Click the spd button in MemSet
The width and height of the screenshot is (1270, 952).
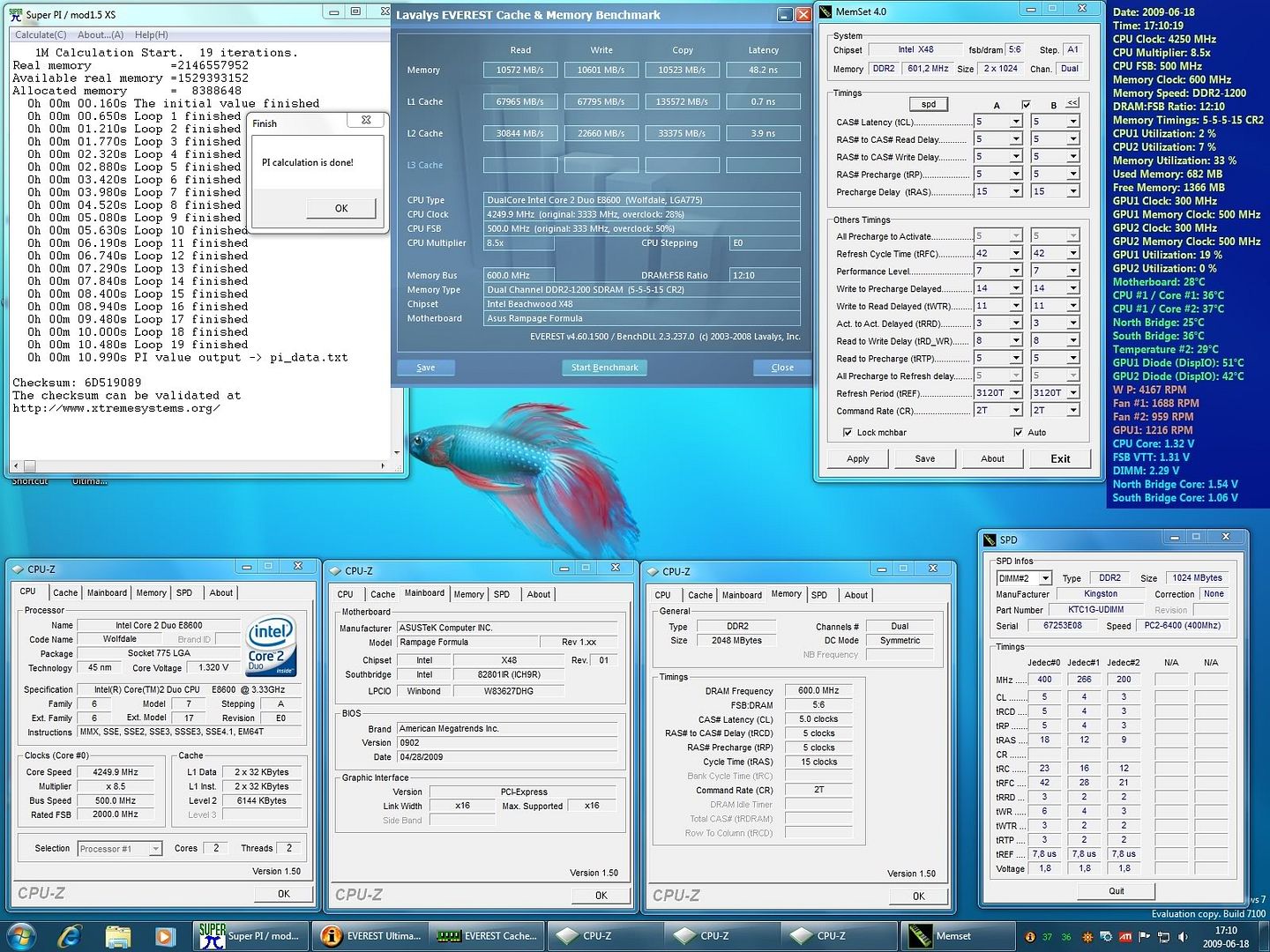929,104
